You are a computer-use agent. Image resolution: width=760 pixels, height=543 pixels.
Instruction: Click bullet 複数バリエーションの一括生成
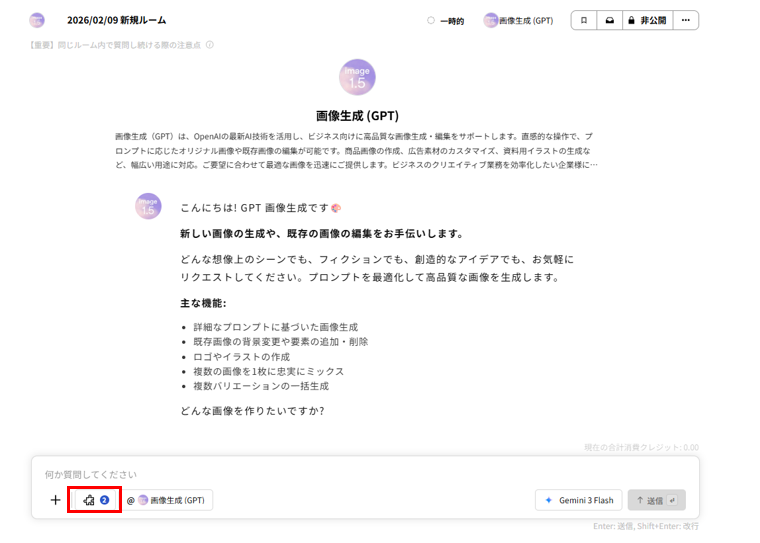[261, 386]
